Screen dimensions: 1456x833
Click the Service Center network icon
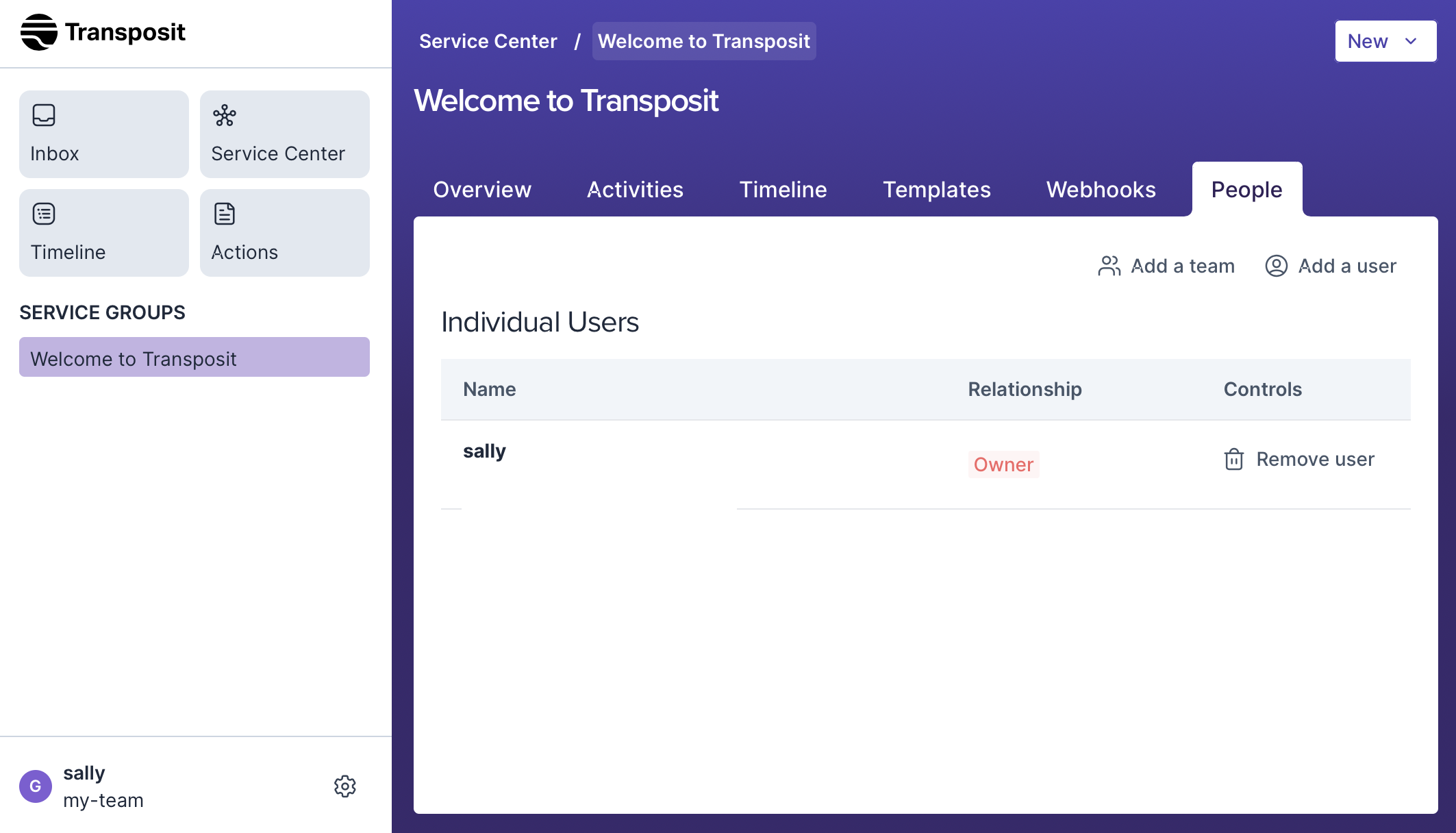224,115
